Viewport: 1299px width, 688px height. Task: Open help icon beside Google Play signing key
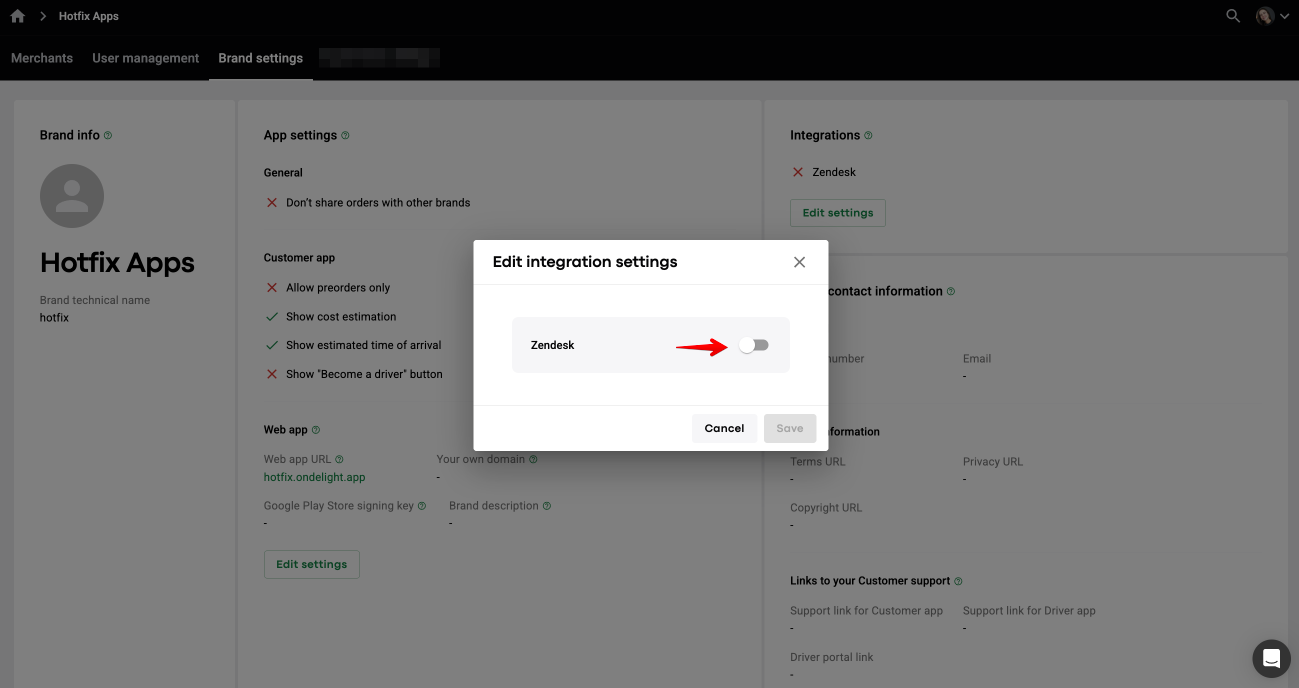[x=422, y=506]
